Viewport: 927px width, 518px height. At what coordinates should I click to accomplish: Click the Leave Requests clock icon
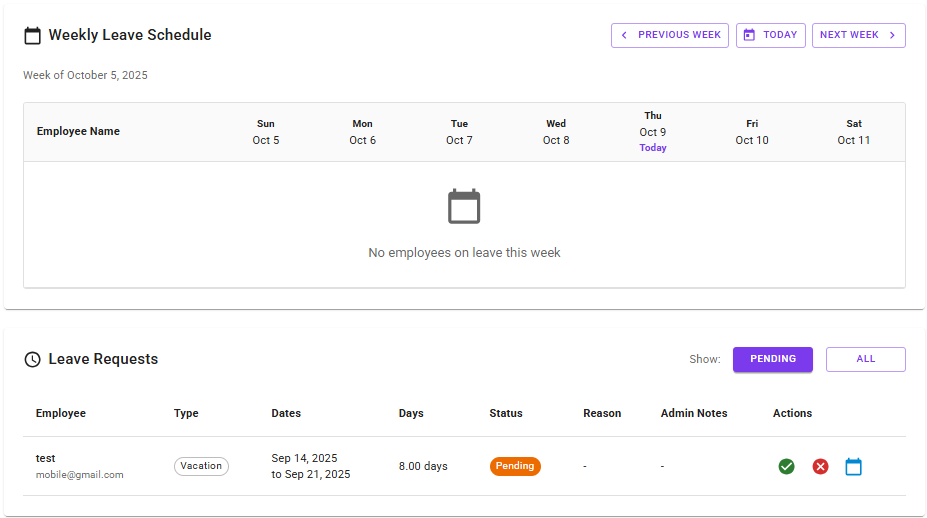pos(32,359)
